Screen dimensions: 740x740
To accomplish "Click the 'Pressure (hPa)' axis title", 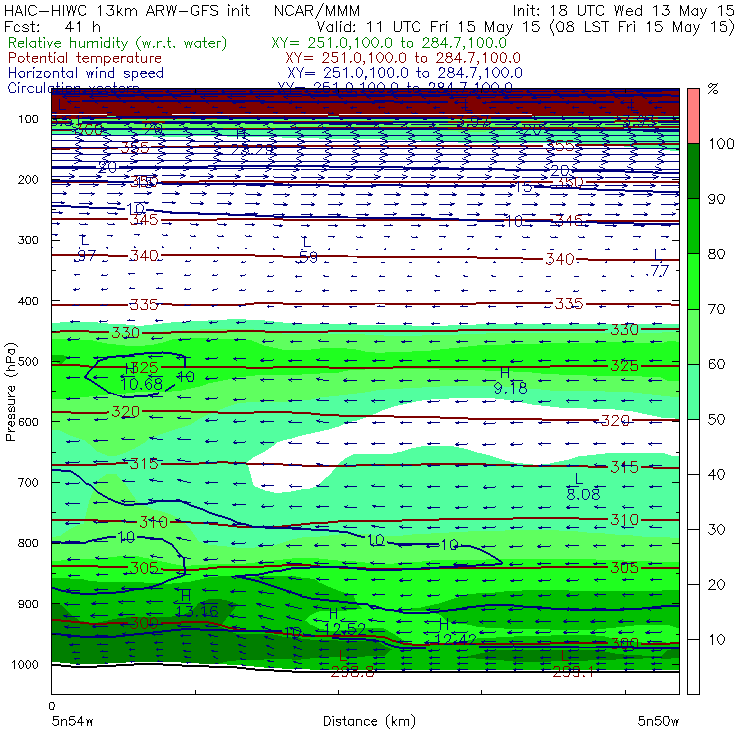I will pos(10,392).
